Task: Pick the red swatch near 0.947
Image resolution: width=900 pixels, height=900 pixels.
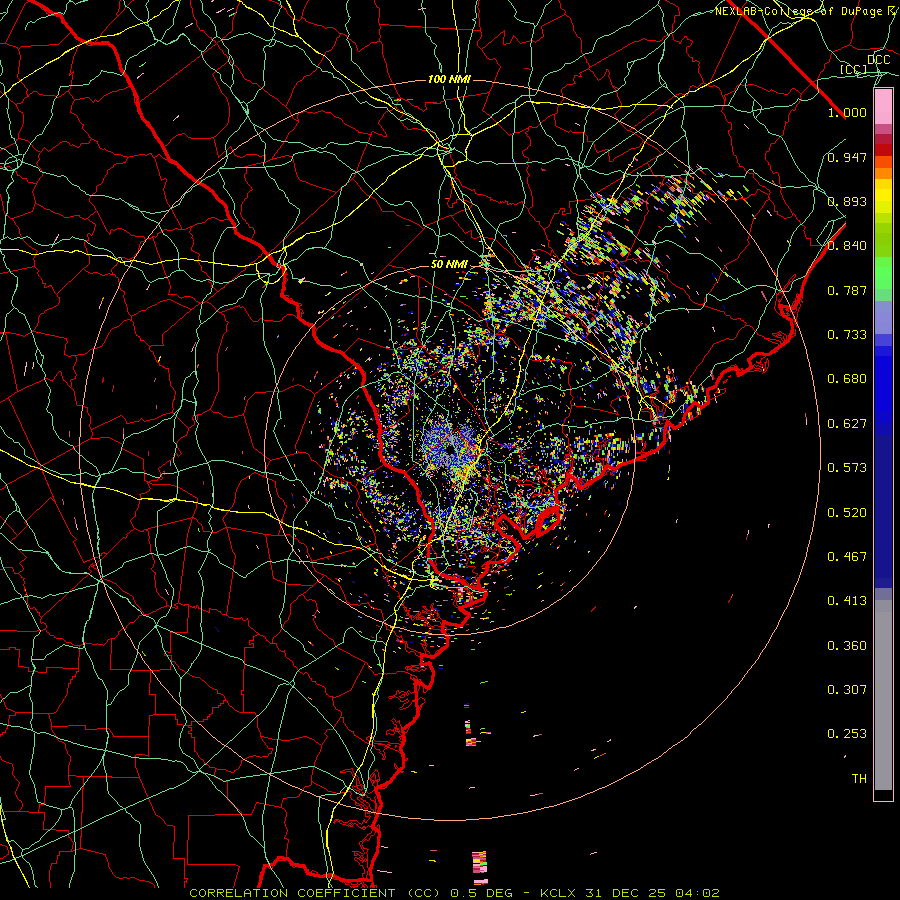Action: pos(883,150)
